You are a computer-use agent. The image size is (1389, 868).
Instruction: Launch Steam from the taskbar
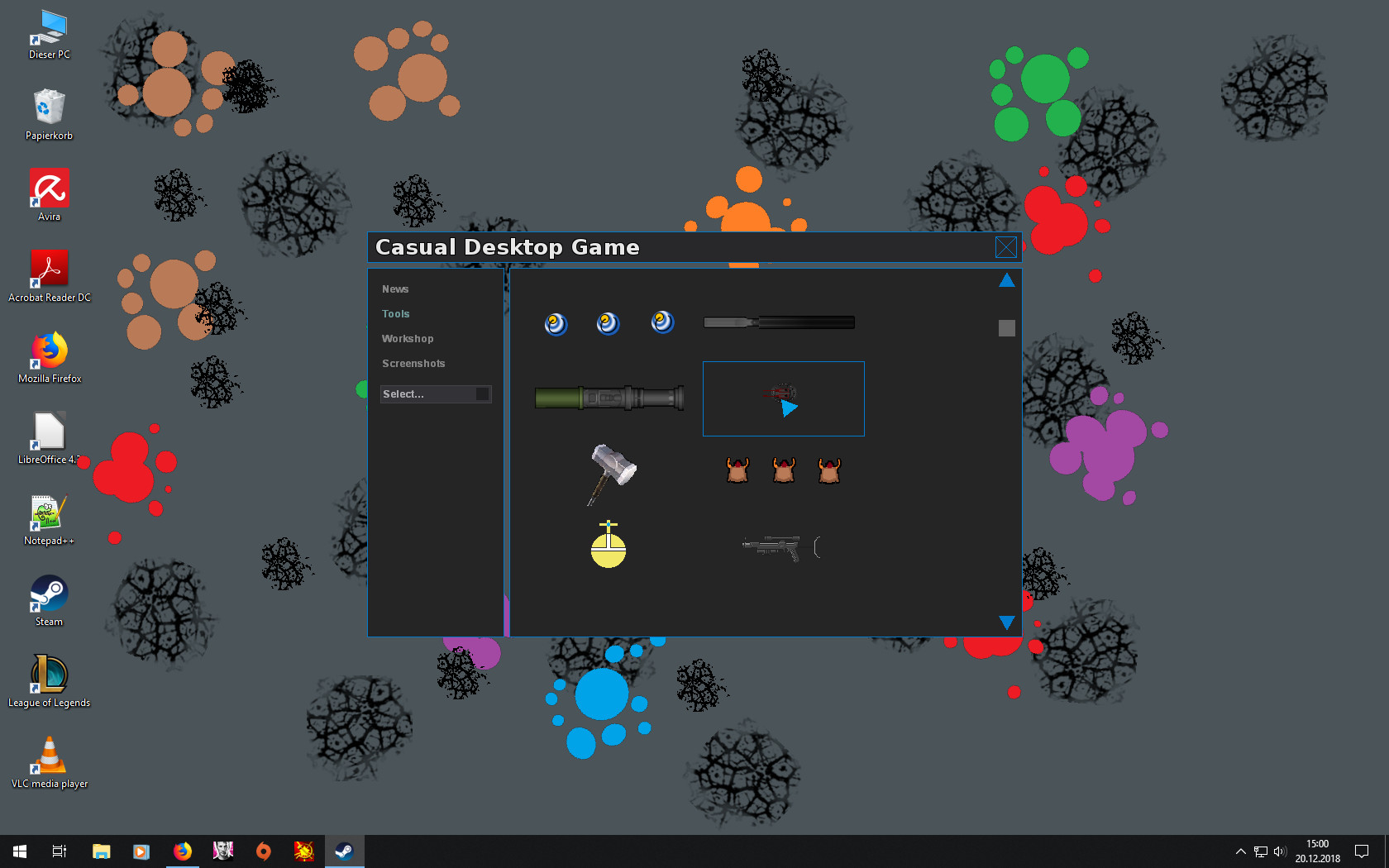tap(344, 851)
